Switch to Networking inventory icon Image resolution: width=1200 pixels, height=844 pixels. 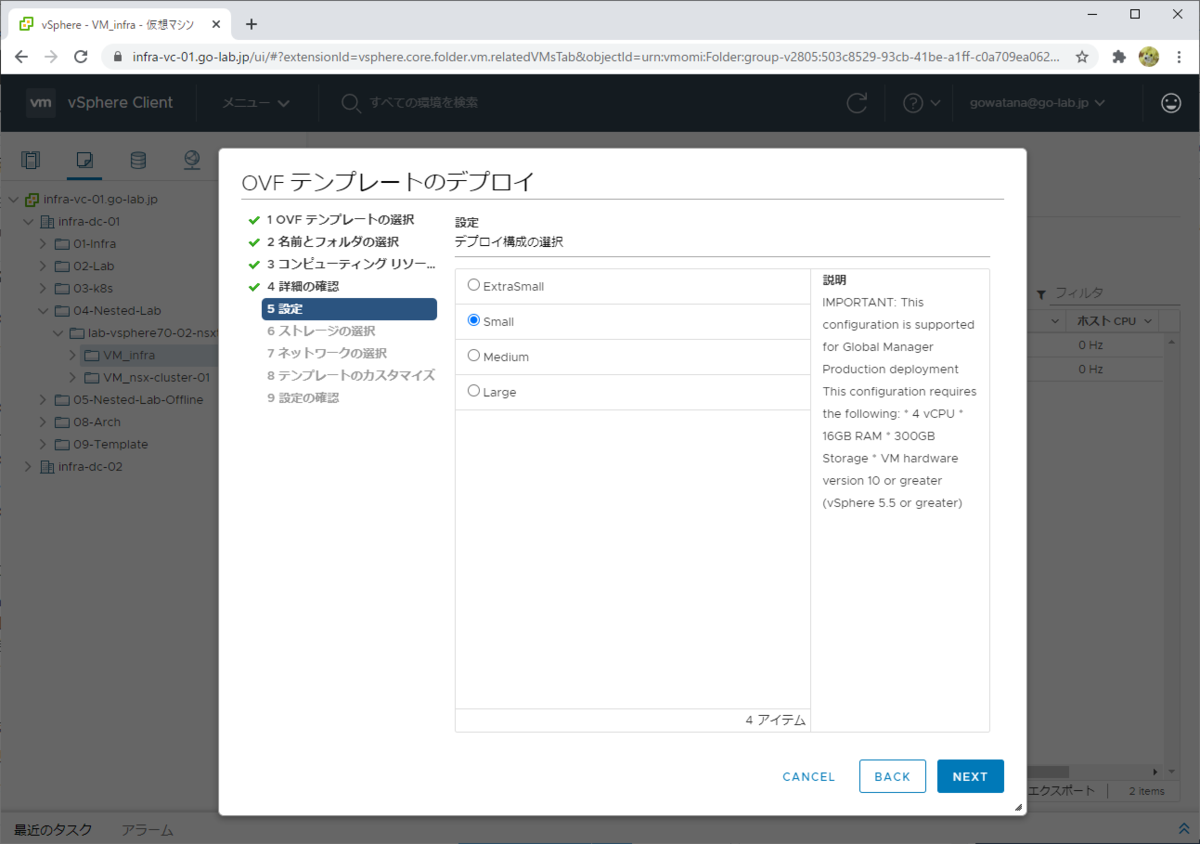click(192, 159)
